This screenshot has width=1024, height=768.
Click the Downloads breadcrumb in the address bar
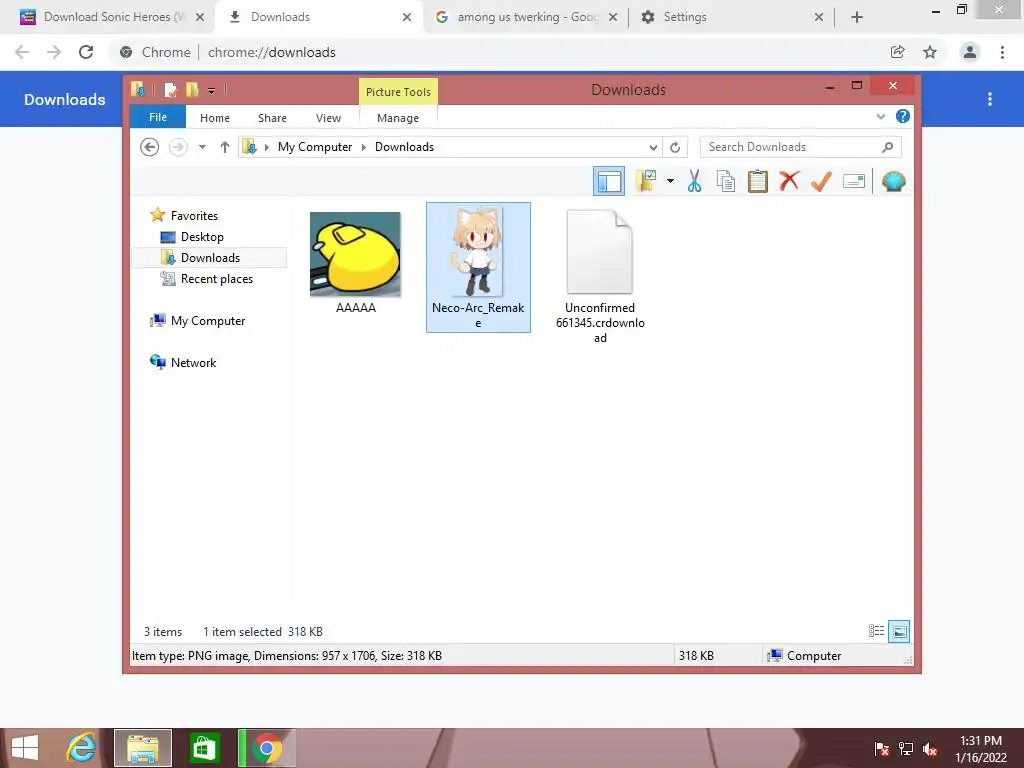[x=404, y=147]
